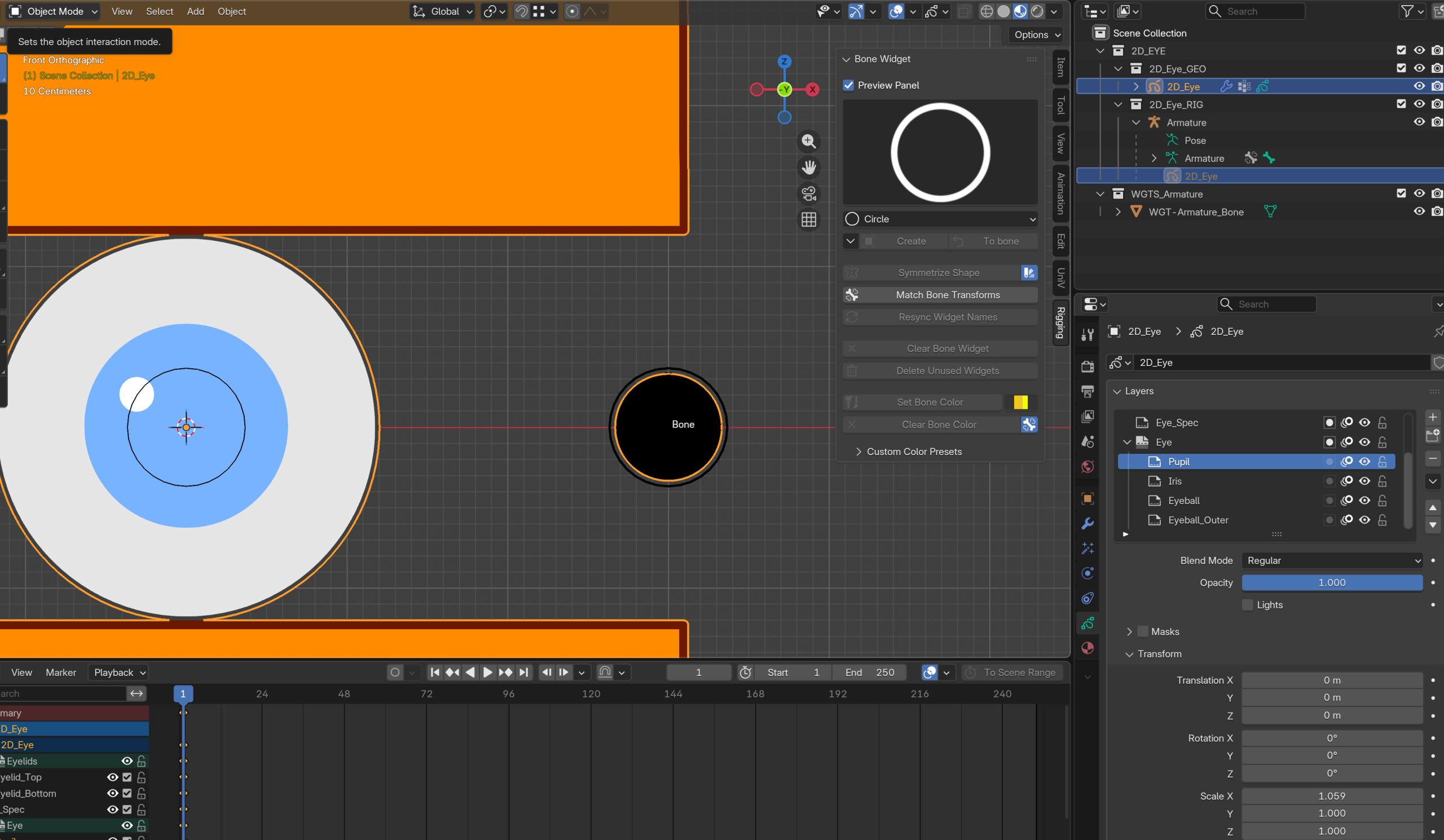This screenshot has width=1444, height=840.
Task: Open the Circle widget shape dropdown
Action: point(940,219)
